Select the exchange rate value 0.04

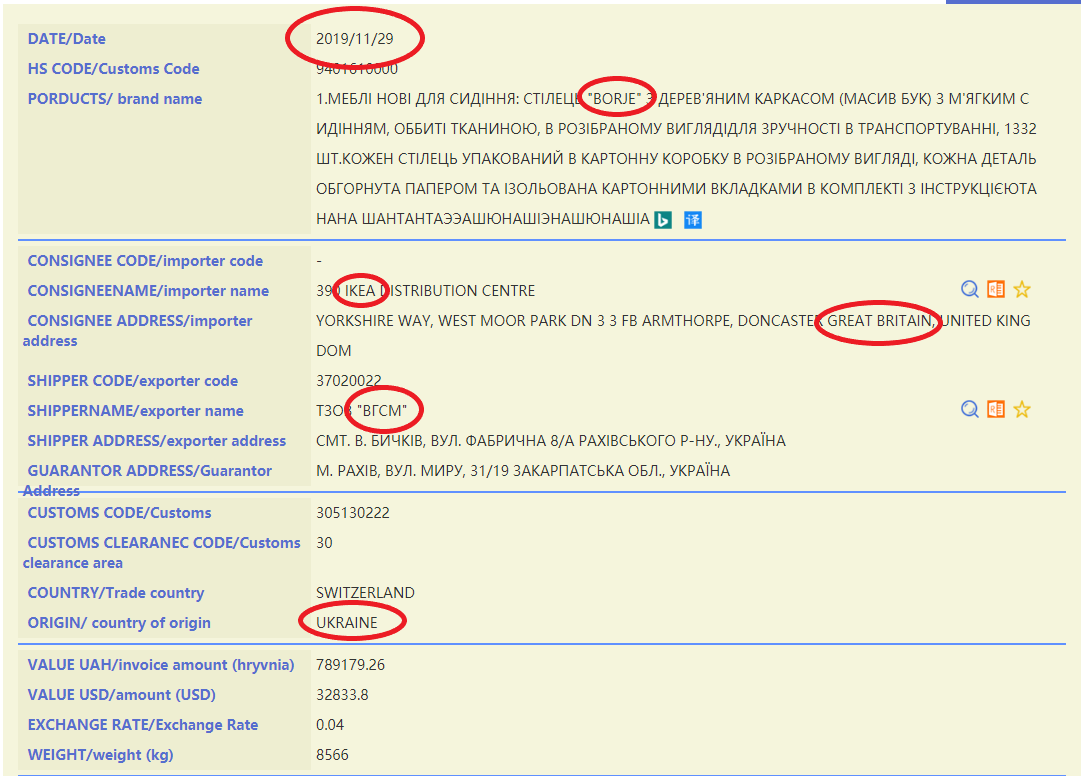pyautogui.click(x=330, y=725)
